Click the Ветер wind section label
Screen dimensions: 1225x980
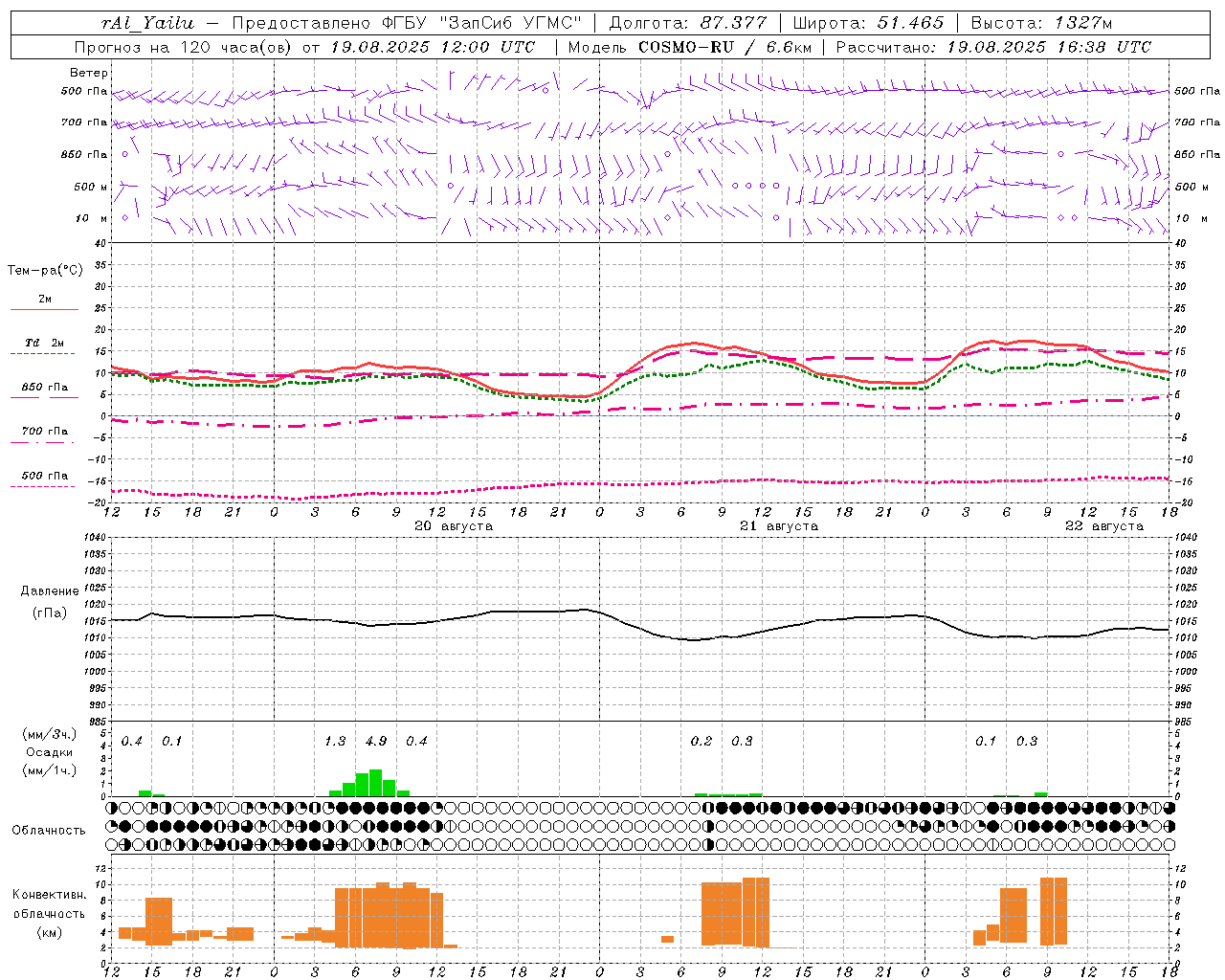pos(88,73)
